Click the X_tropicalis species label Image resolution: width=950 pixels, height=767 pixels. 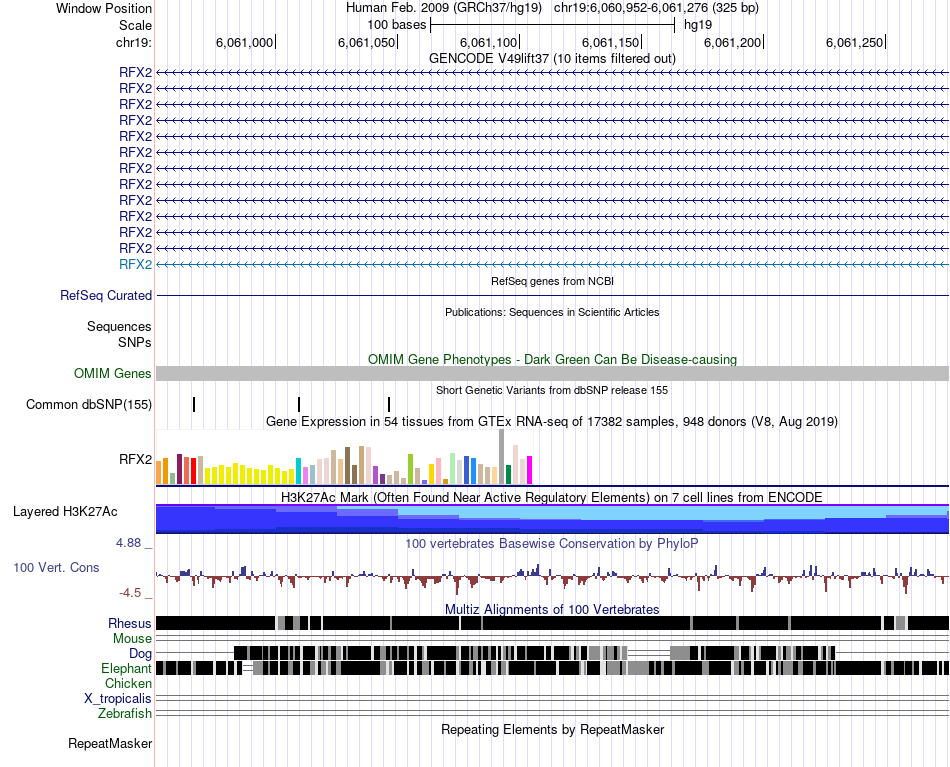pos(118,699)
